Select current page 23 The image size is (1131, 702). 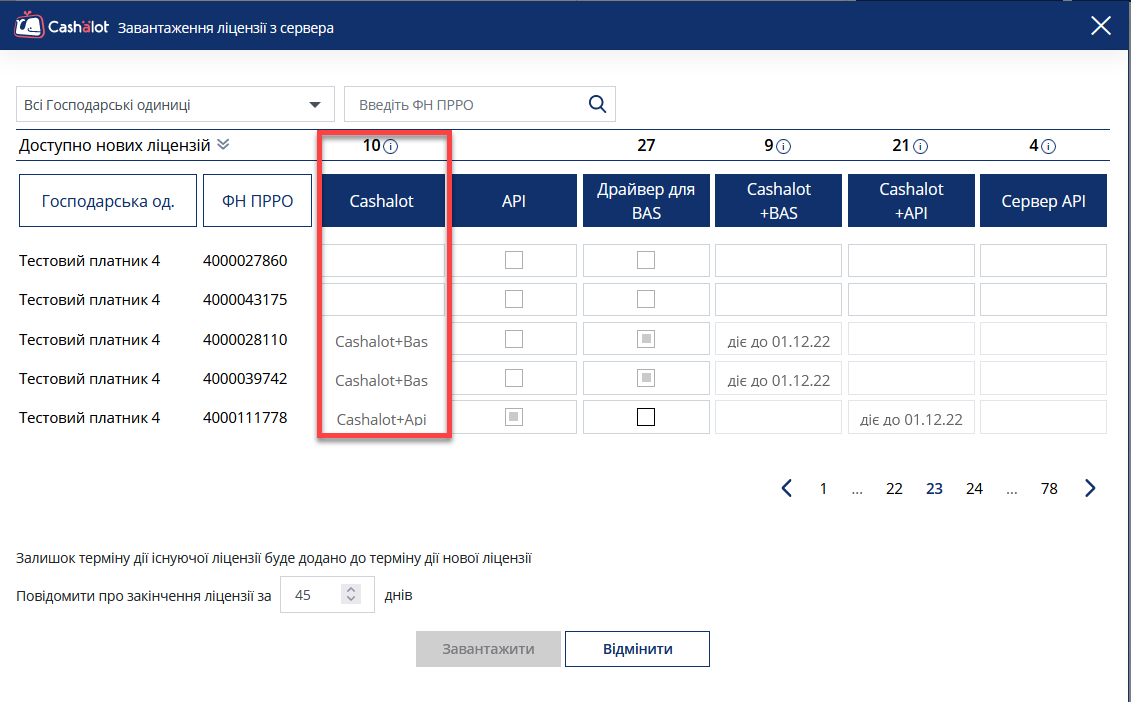coord(934,489)
